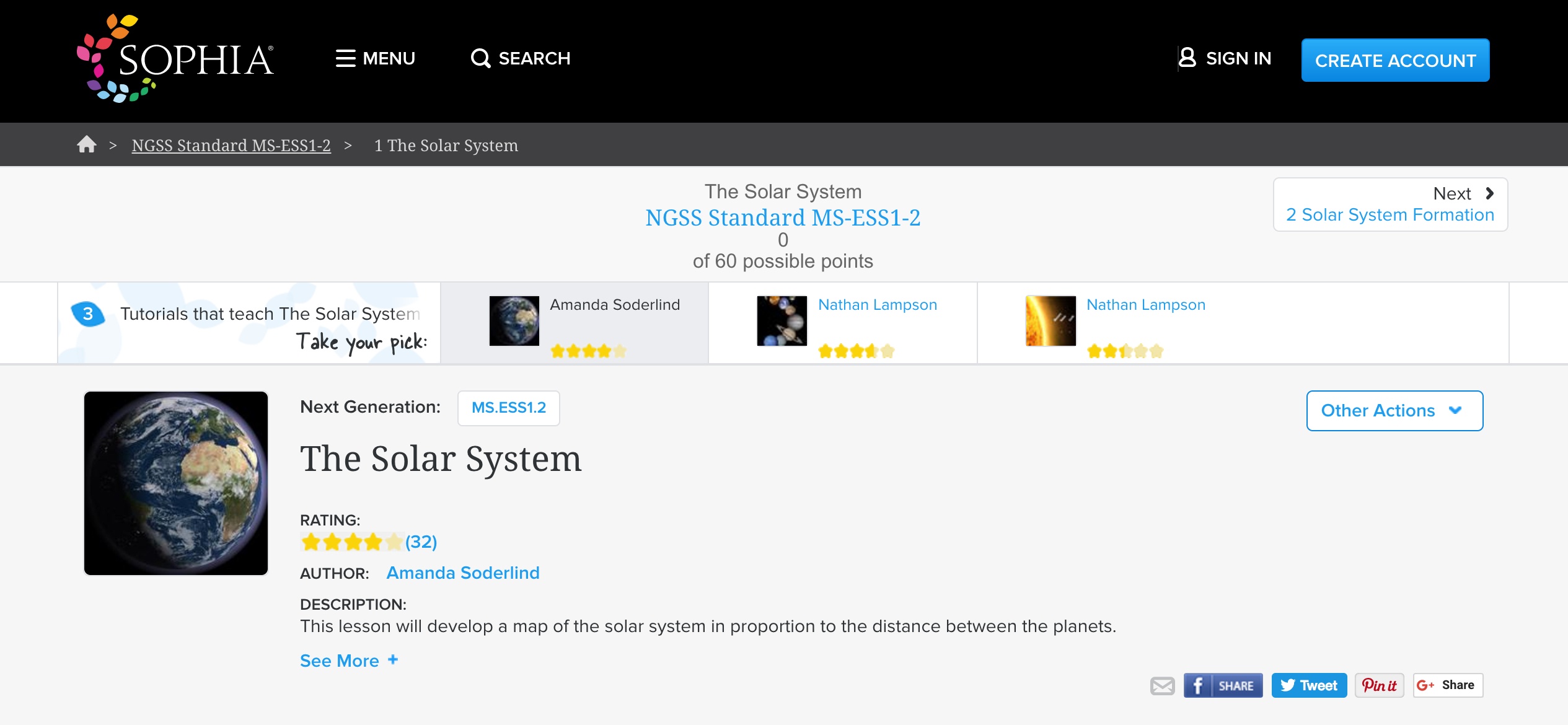This screenshot has width=1568, height=725.
Task: Pin the lesson with Pin it
Action: (x=1379, y=685)
